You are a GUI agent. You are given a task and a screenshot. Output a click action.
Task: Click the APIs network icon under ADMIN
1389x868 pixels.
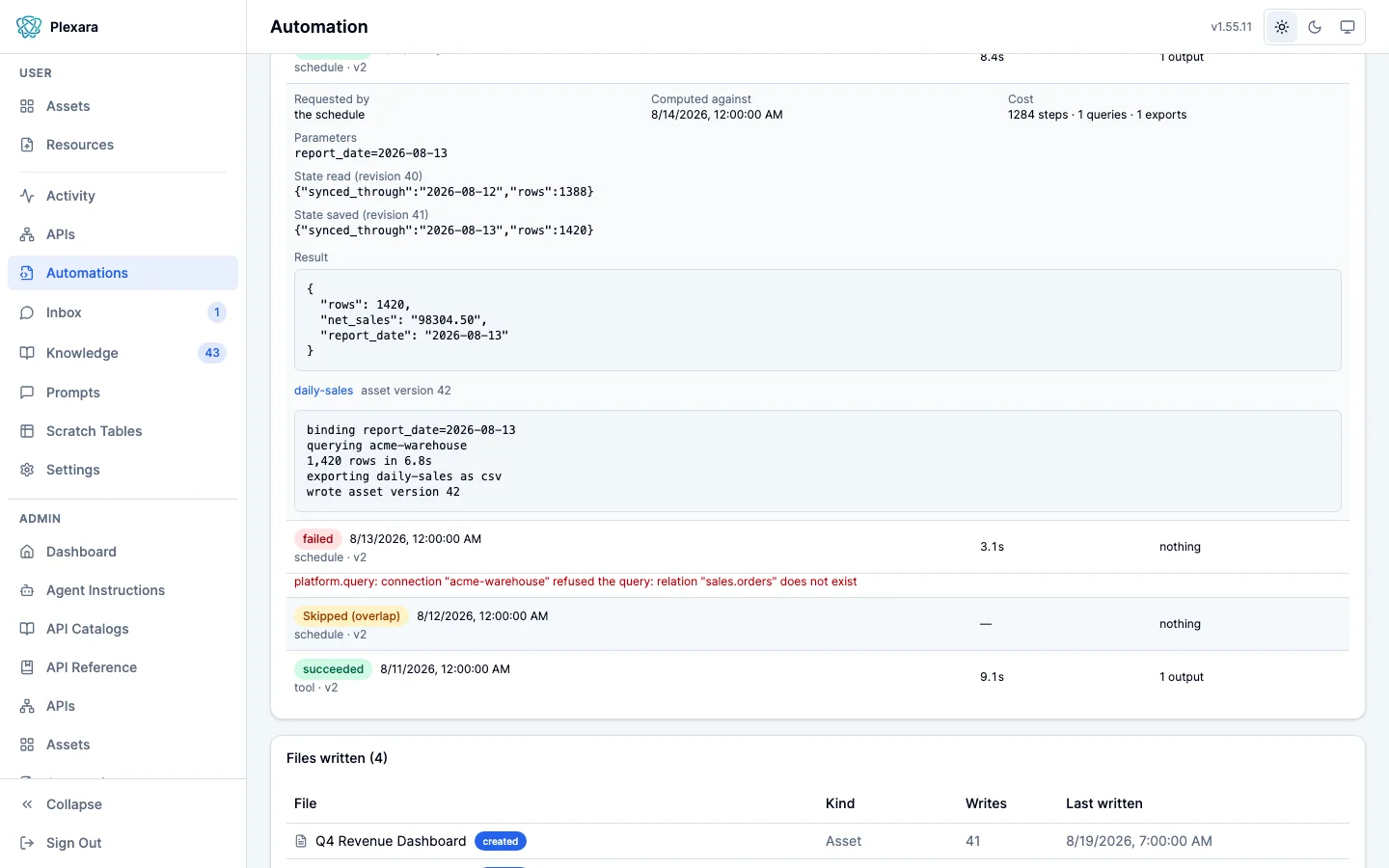coord(27,706)
